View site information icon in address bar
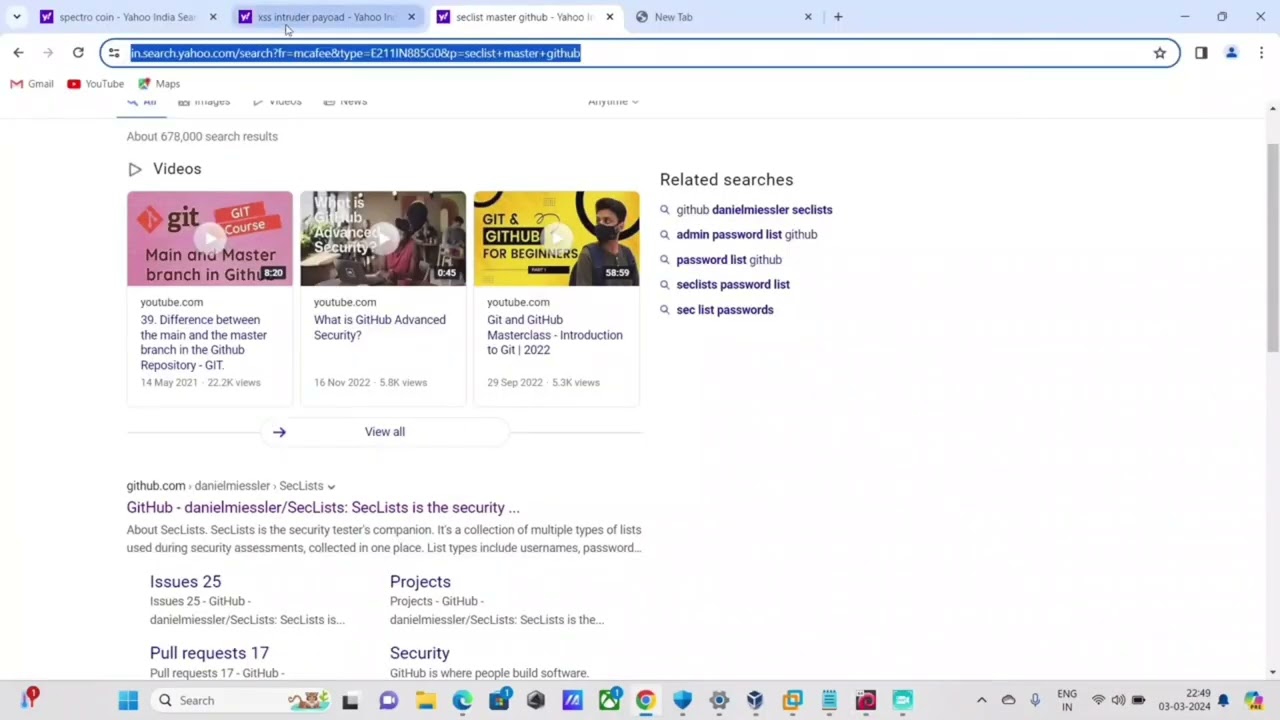 tap(114, 53)
